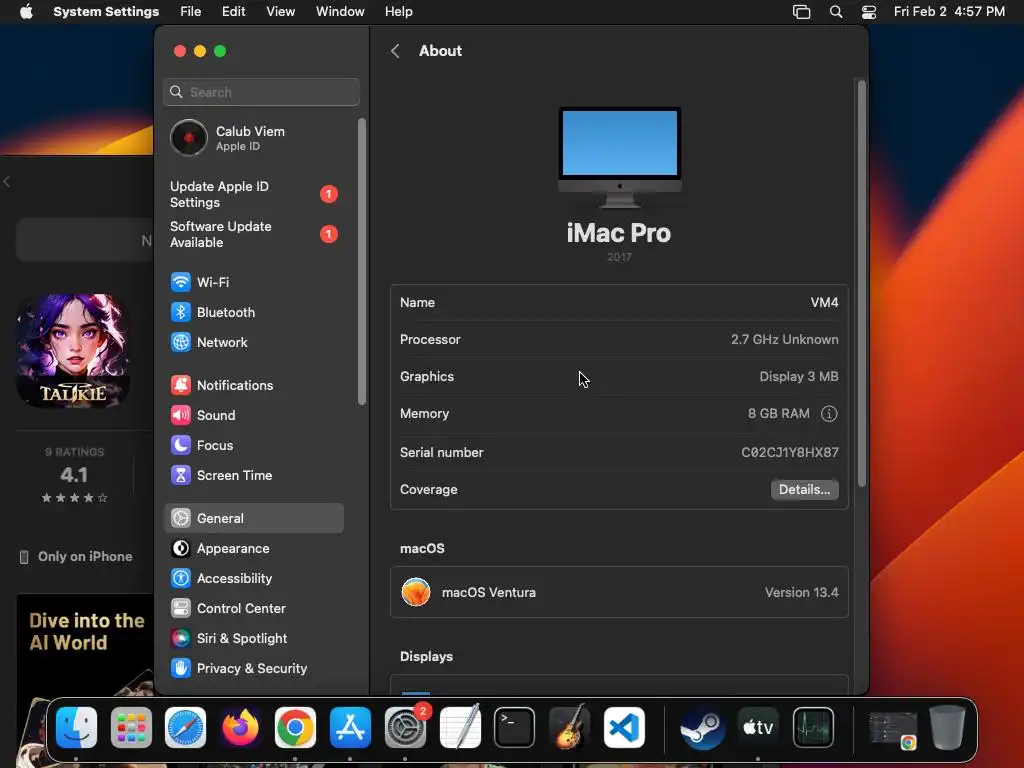The image size is (1024, 768).
Task: Click Stage Manager icon in menu bar
Action: (x=801, y=12)
